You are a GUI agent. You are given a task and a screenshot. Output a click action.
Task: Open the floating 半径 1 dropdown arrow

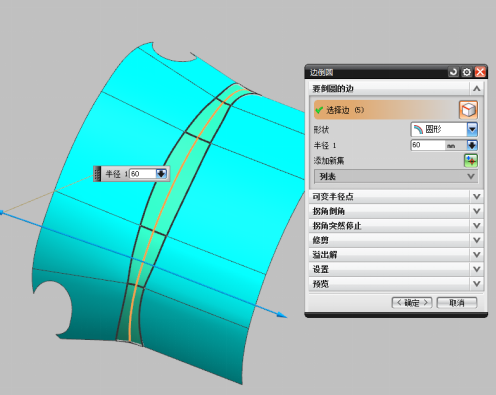coord(161,174)
